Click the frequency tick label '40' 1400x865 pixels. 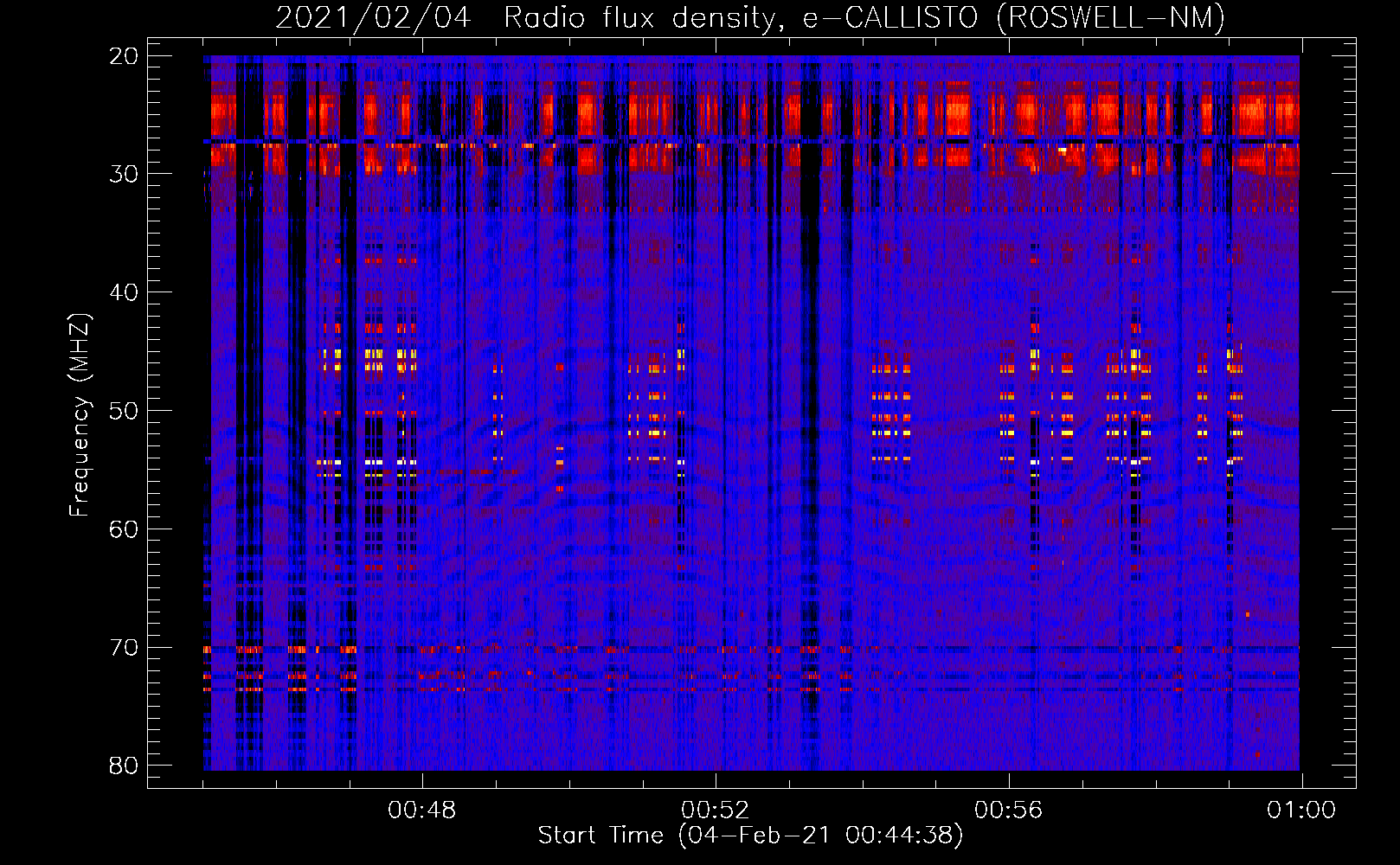pos(124,292)
